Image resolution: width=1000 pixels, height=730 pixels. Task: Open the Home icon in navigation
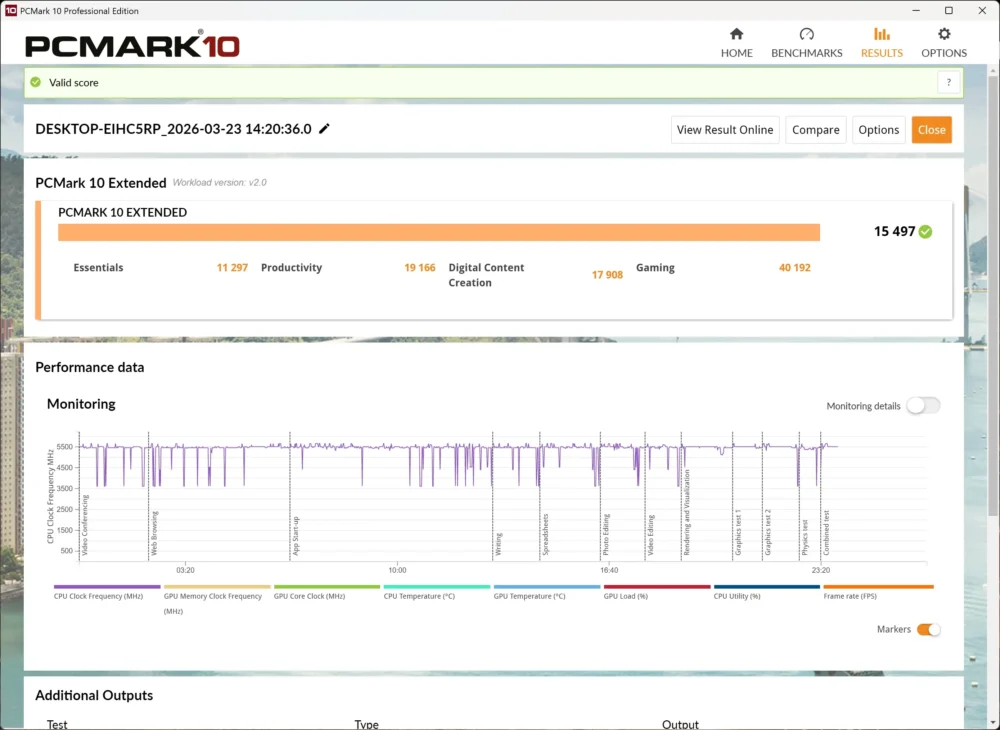[737, 34]
